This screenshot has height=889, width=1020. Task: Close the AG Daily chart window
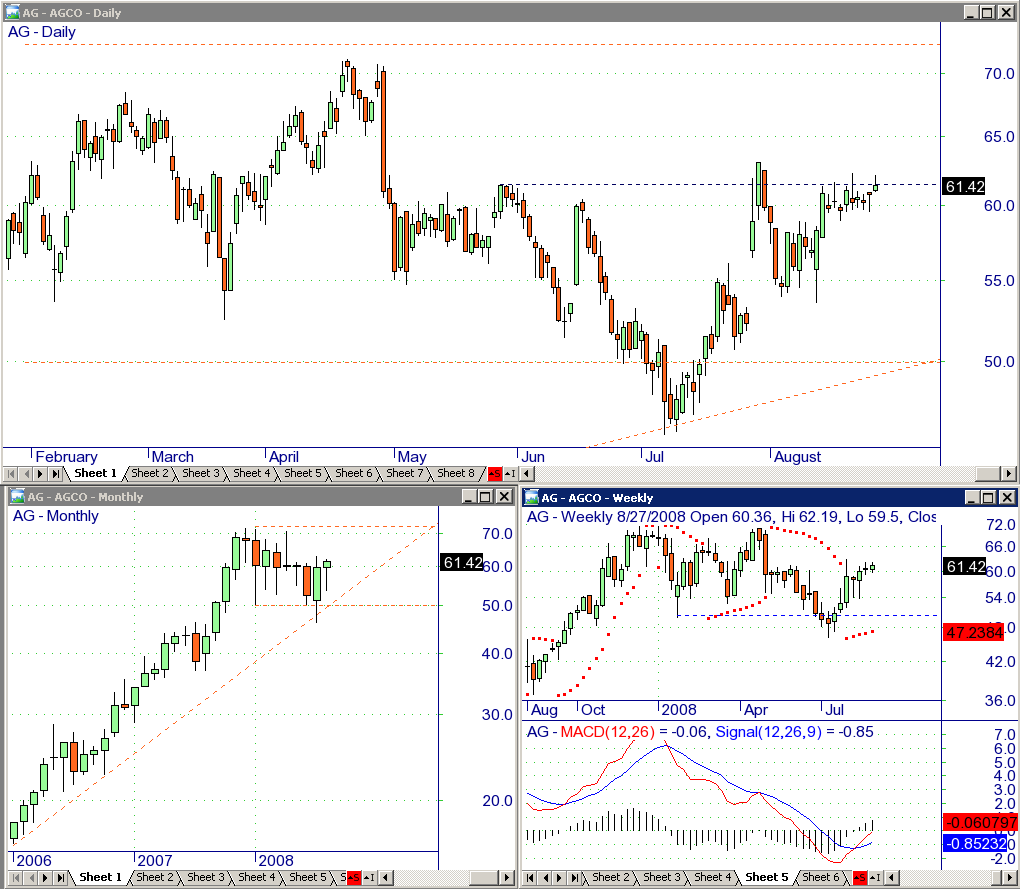[x=1005, y=12]
